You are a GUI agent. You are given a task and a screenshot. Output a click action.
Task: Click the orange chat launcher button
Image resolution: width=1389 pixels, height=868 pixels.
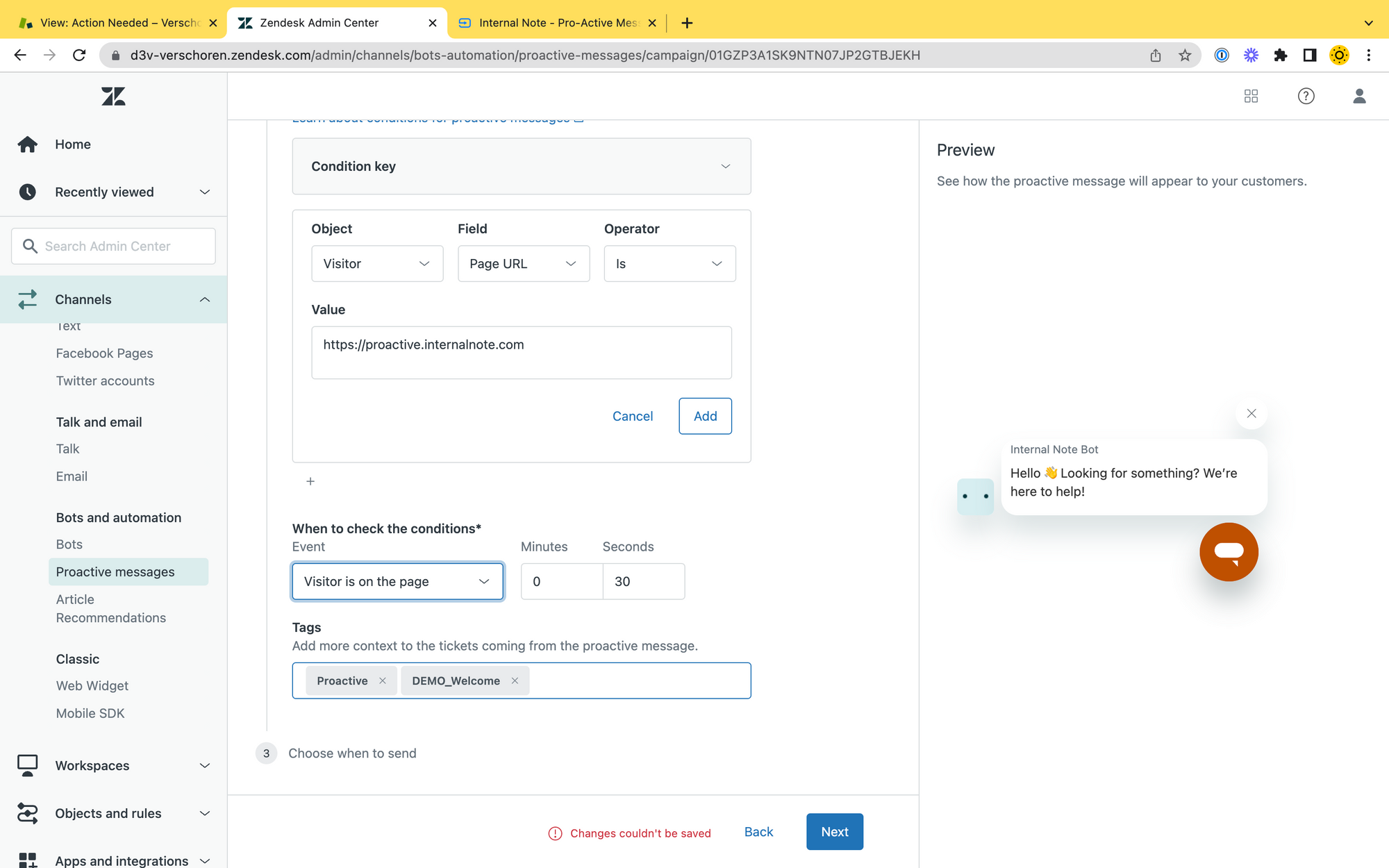(1229, 552)
